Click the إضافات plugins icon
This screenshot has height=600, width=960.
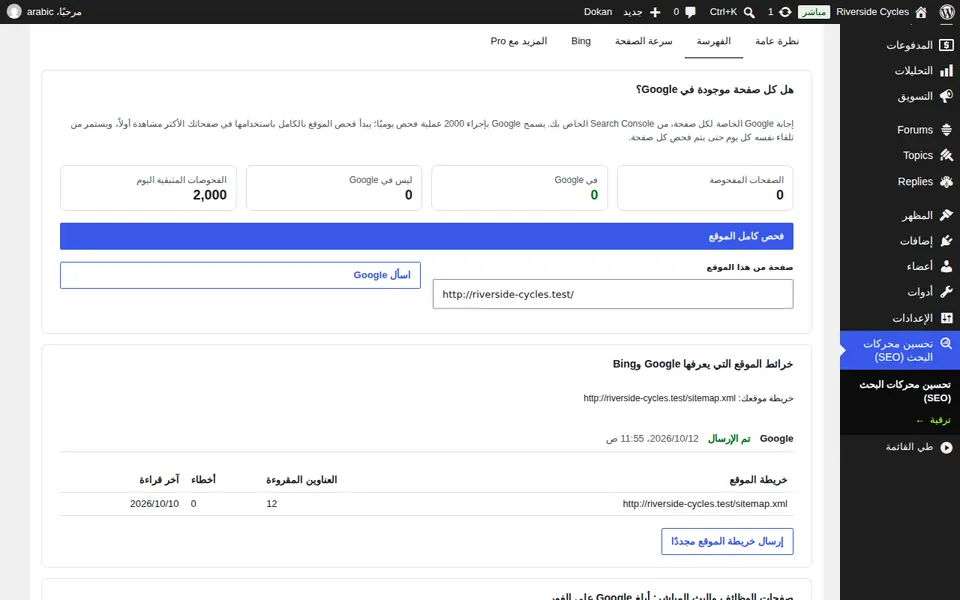tap(947, 241)
